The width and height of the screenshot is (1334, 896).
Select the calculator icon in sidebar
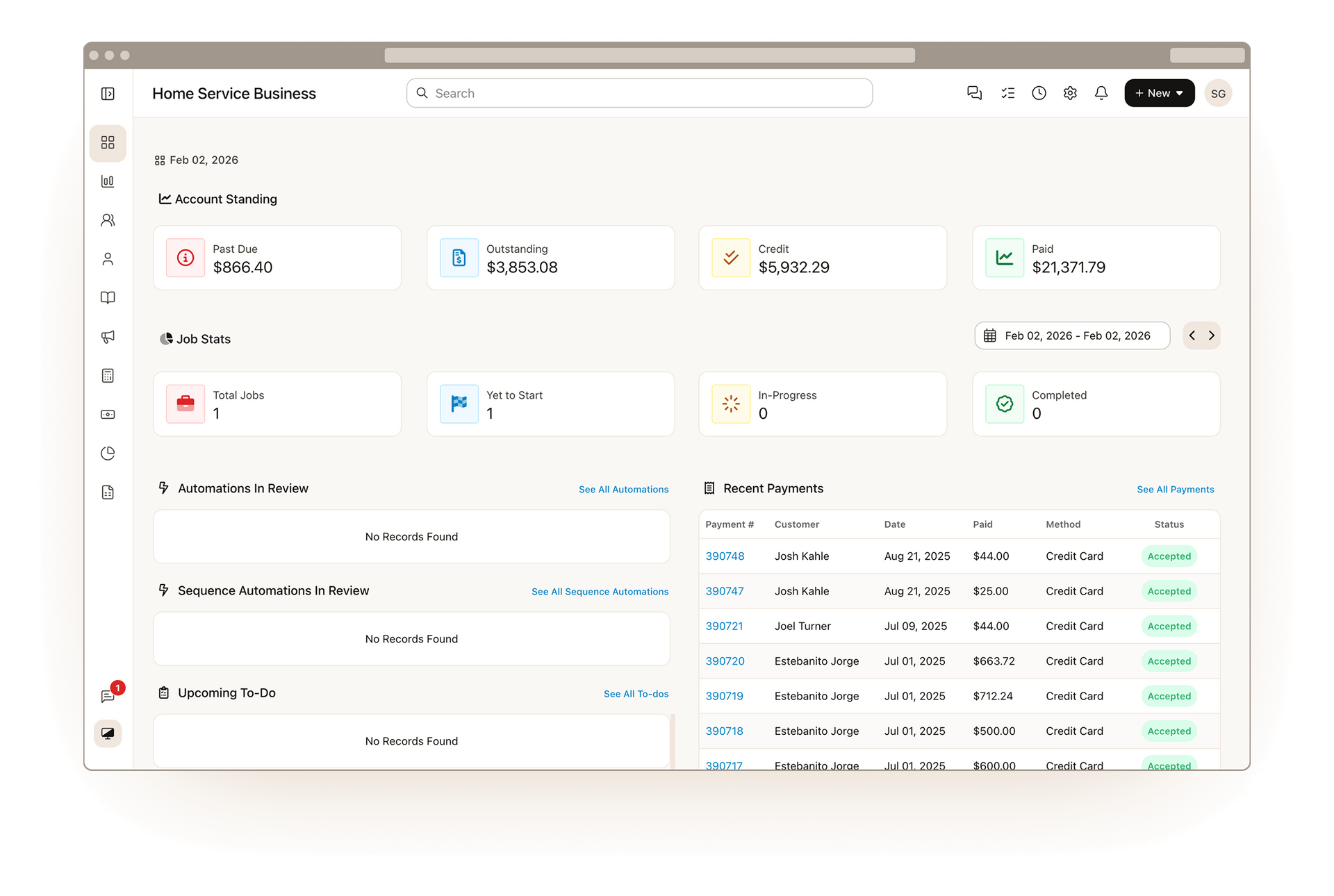(x=108, y=375)
